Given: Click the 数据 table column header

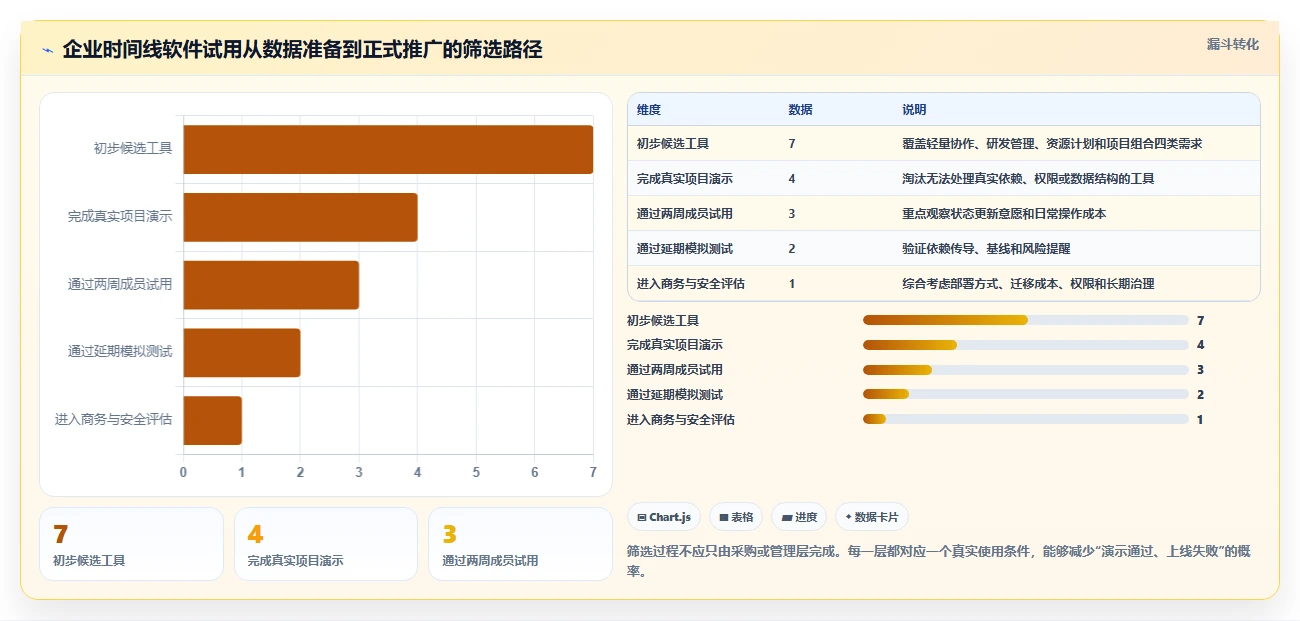Looking at the screenshot, I should (x=800, y=110).
